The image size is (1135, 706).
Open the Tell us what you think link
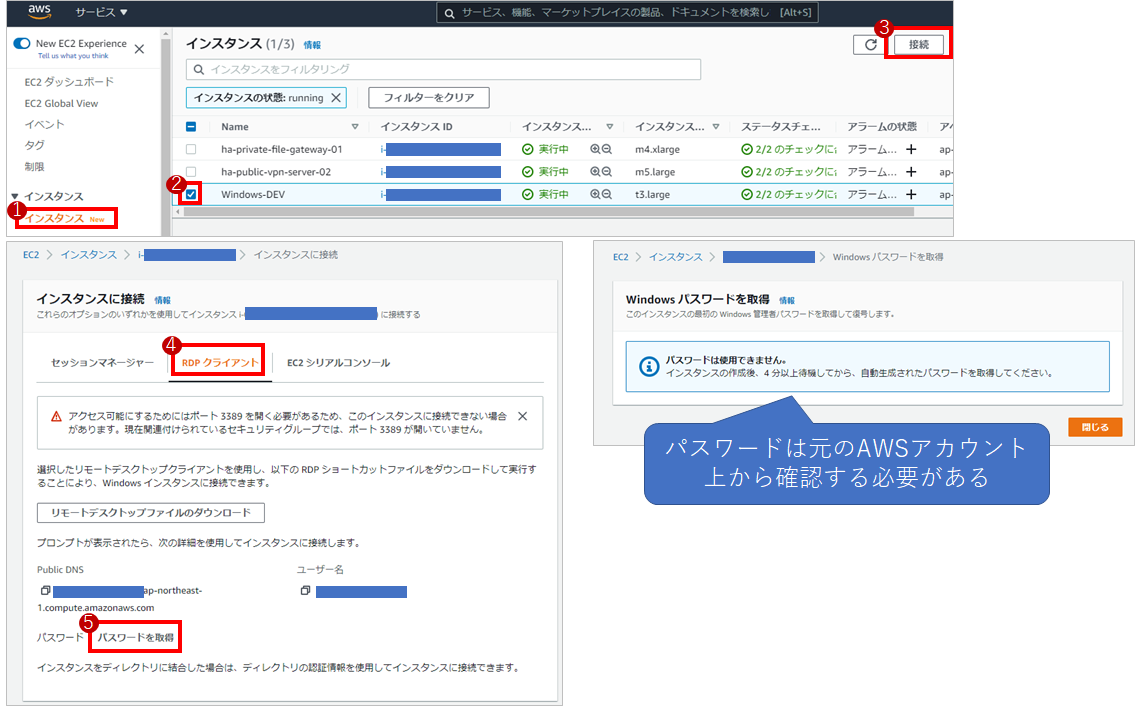pos(73,56)
